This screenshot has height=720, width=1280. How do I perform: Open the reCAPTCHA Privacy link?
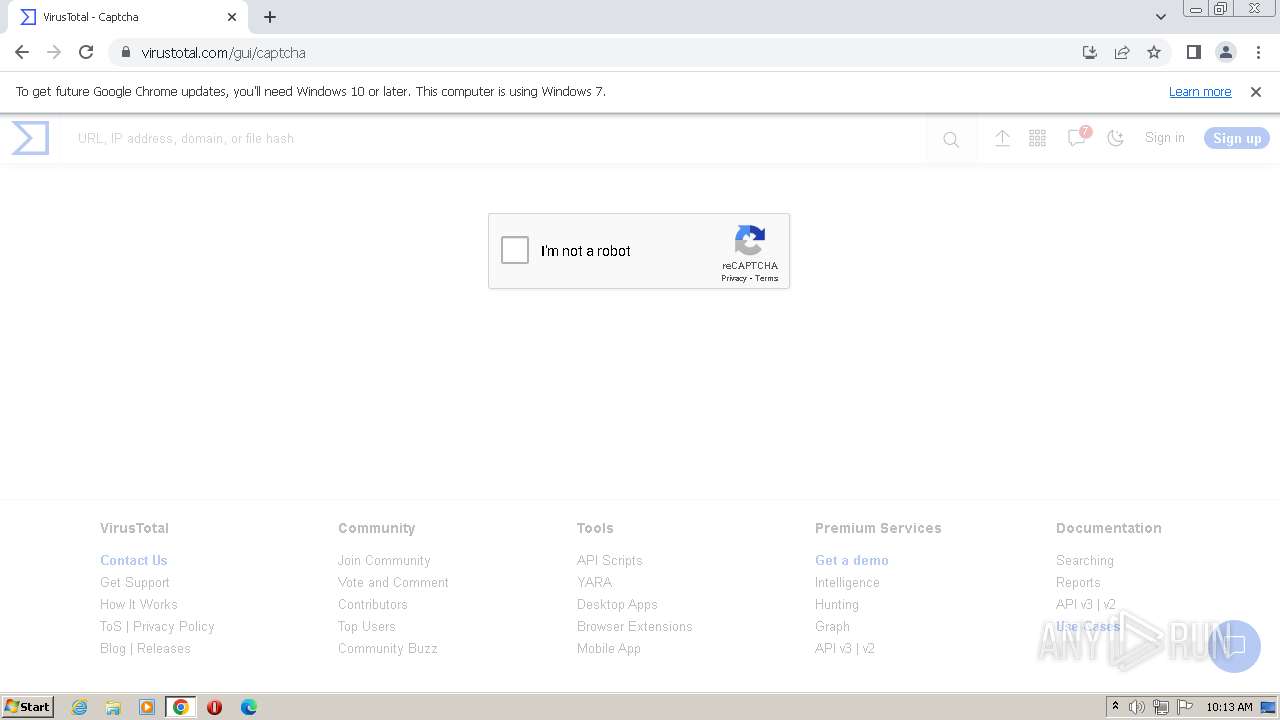[x=734, y=278]
